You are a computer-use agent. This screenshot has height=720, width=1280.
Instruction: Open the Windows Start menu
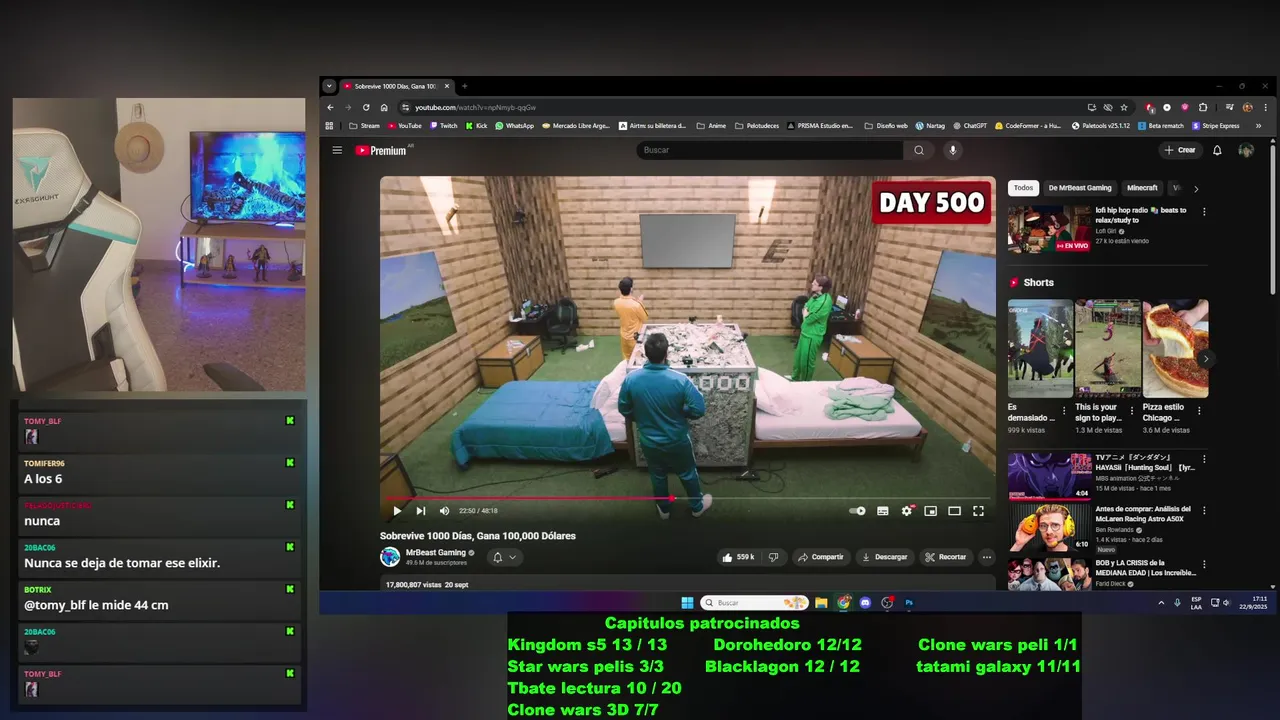(687, 603)
